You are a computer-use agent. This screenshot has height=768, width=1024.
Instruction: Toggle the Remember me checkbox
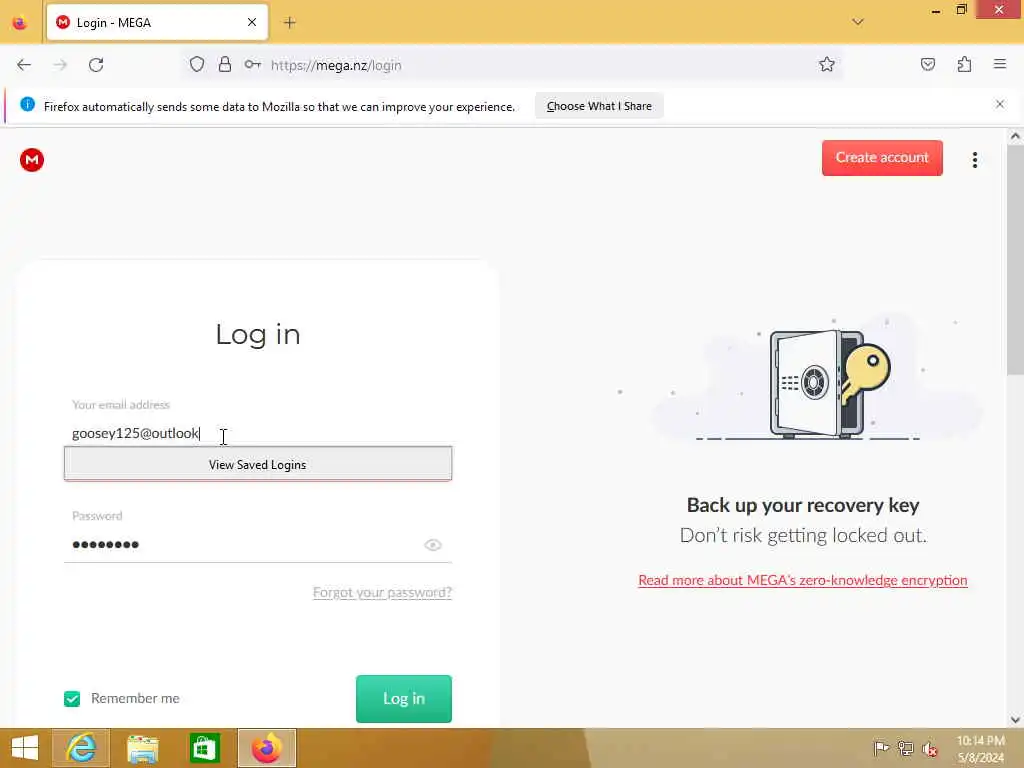click(72, 699)
